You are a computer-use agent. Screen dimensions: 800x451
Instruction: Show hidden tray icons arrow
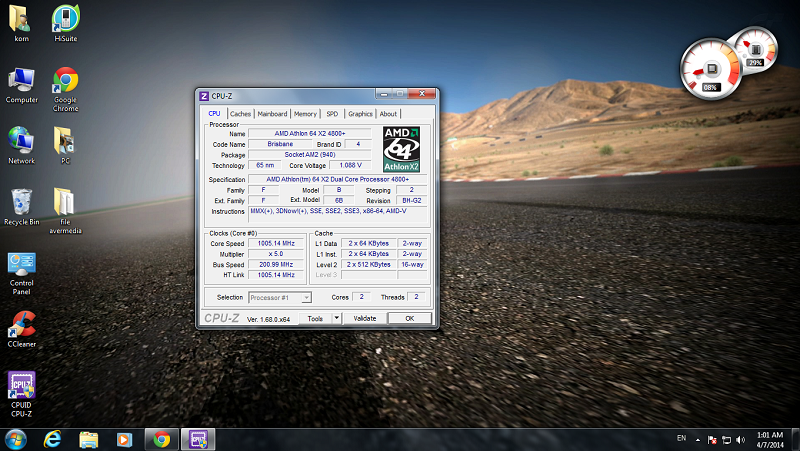coord(697,439)
